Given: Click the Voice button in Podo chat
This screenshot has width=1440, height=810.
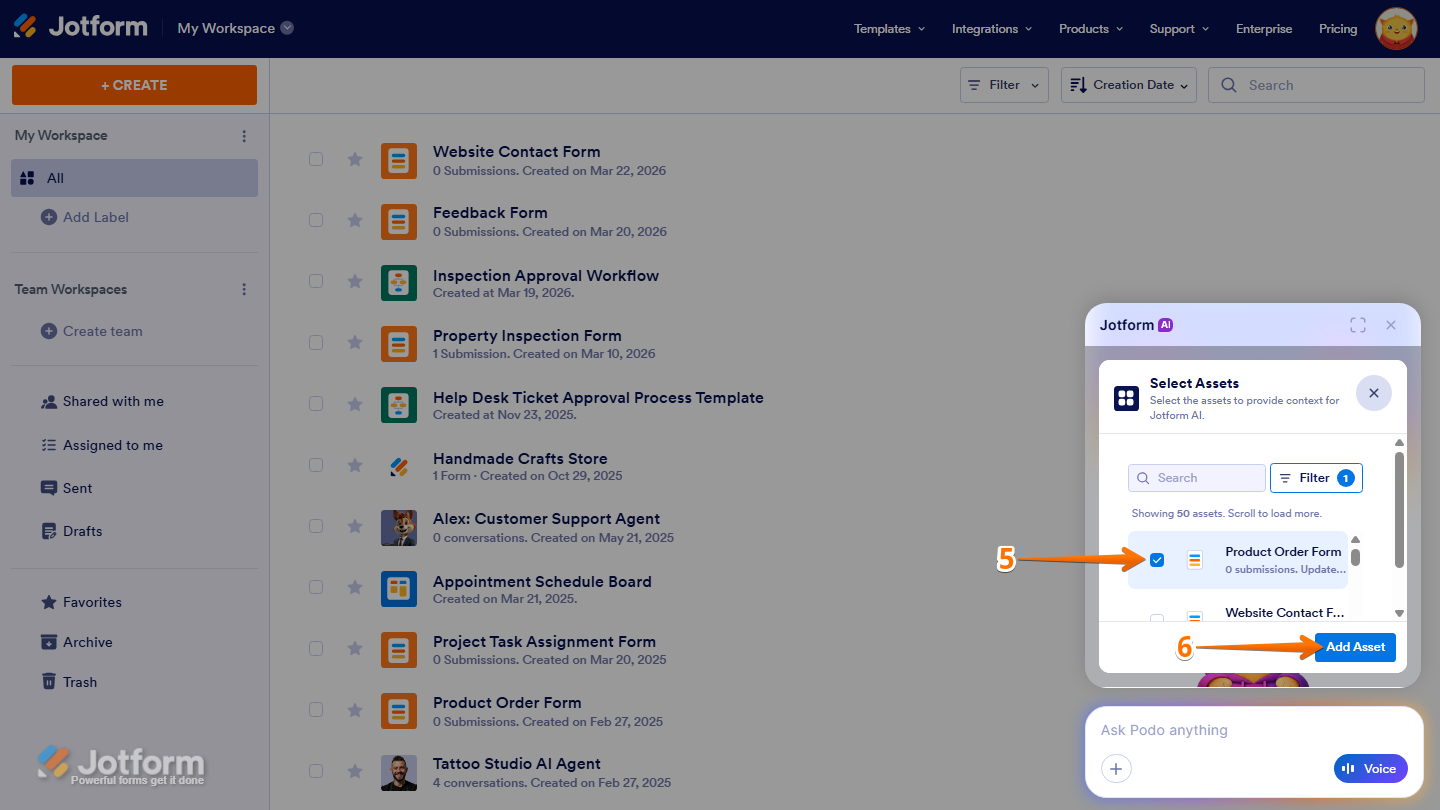Looking at the screenshot, I should [1370, 768].
